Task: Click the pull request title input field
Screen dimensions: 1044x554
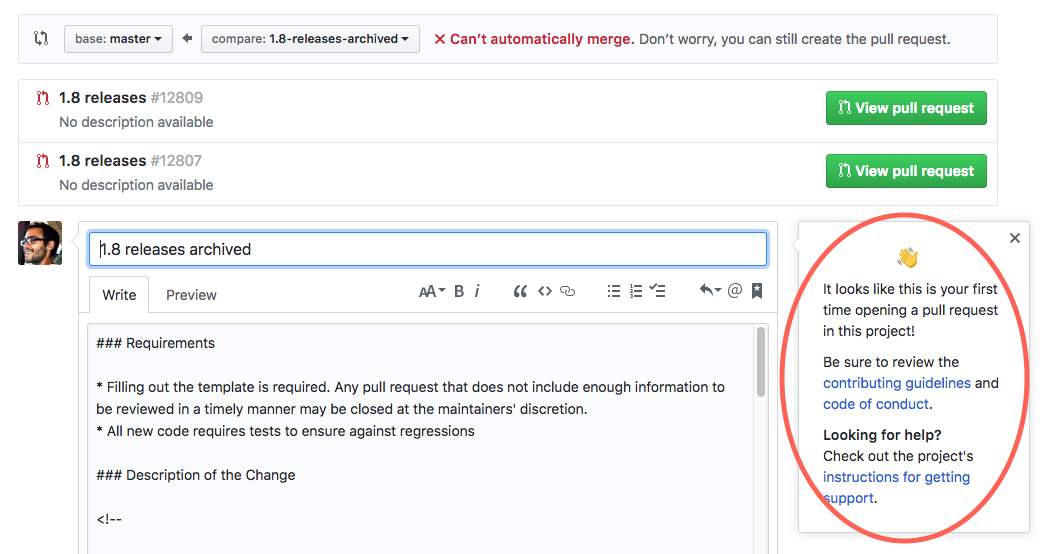Action: 428,249
